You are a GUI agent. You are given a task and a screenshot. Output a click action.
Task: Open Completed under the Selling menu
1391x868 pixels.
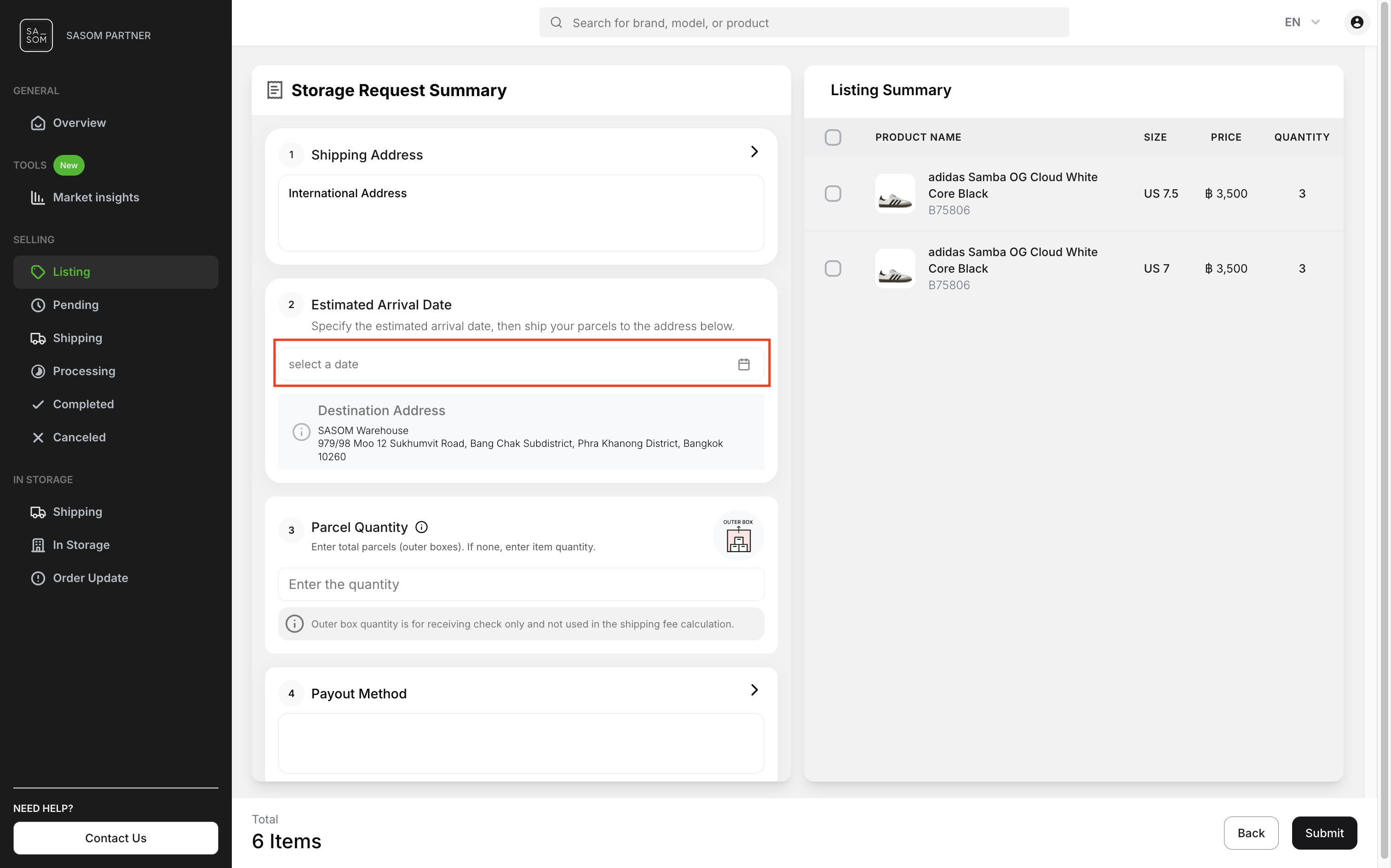click(x=83, y=404)
